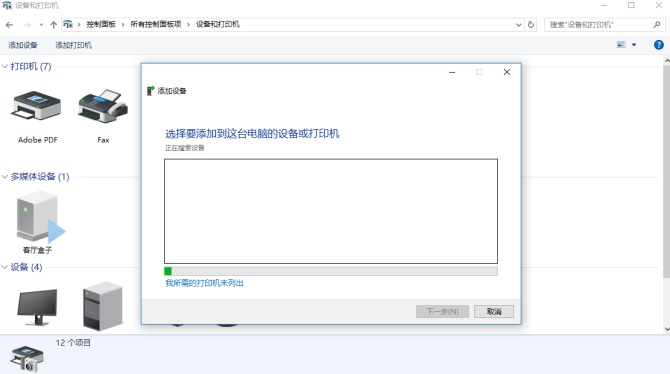Navigate to 控制面板 breadcrumb
The width and height of the screenshot is (670, 374).
[101, 24]
